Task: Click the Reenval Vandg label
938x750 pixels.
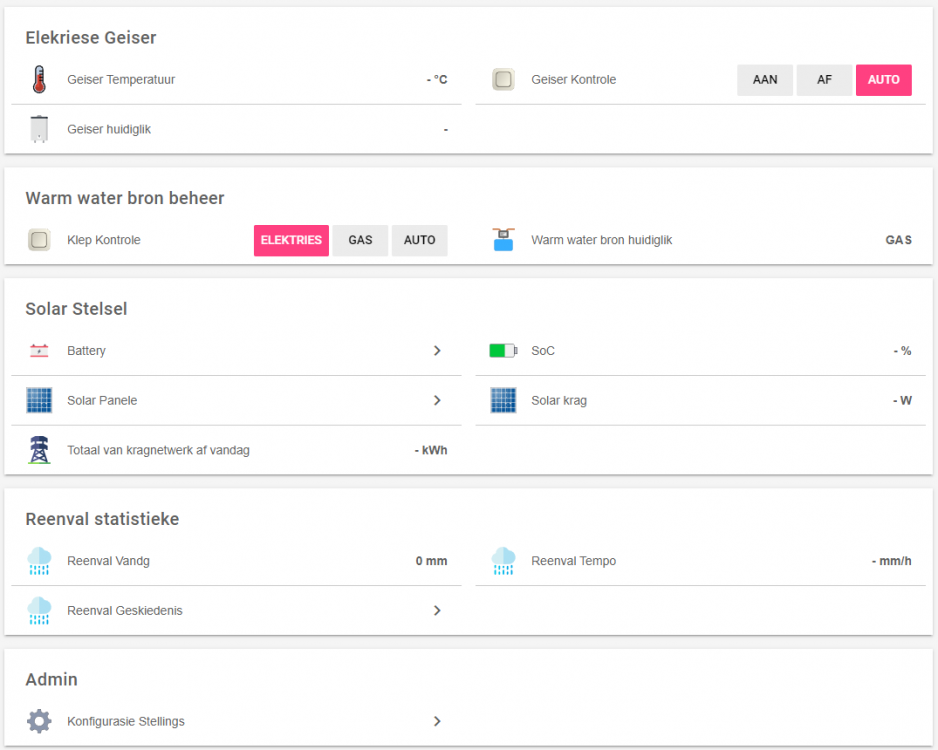Action: 108,561
